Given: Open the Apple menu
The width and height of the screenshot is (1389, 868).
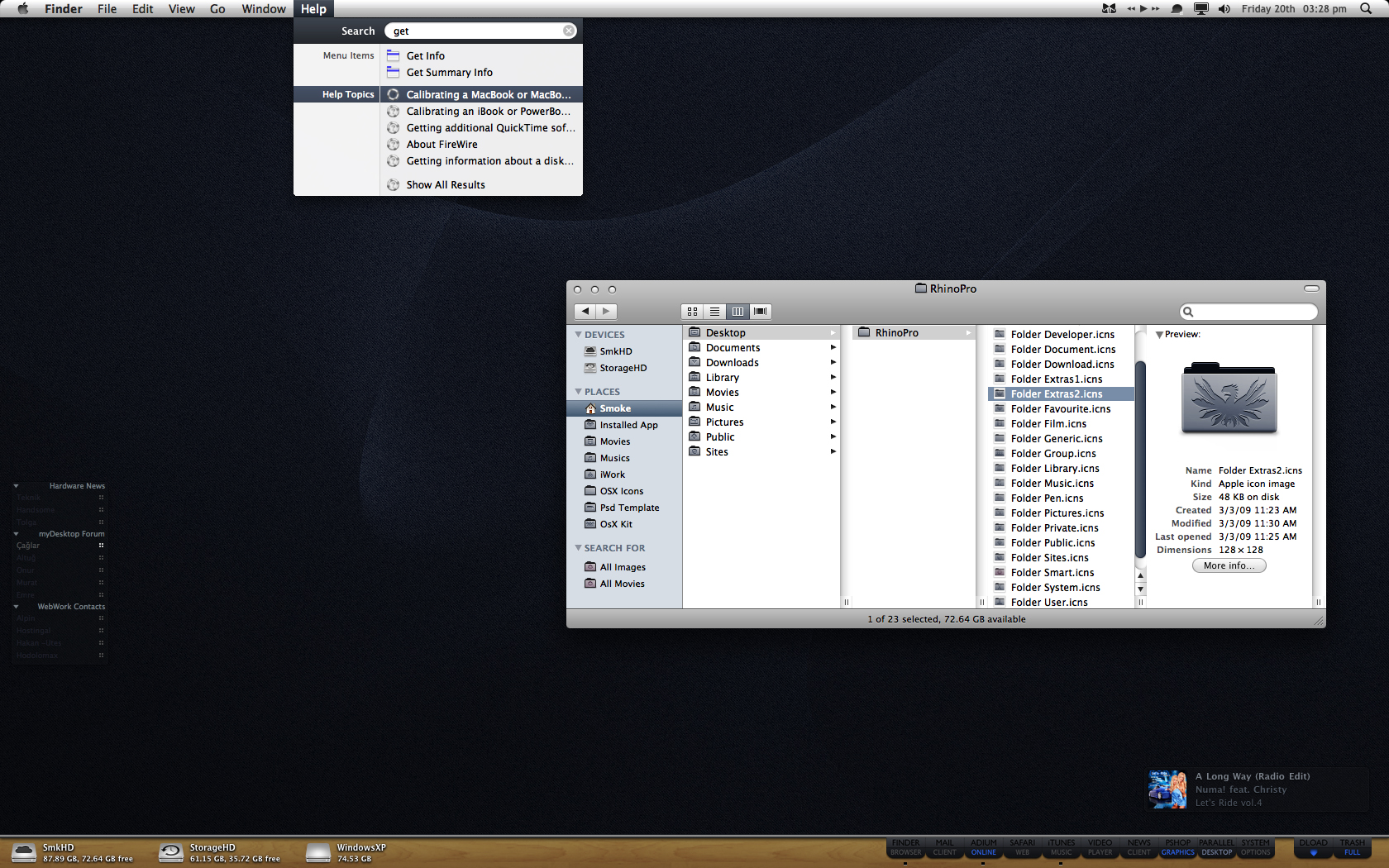Looking at the screenshot, I should pyautogui.click(x=23, y=9).
